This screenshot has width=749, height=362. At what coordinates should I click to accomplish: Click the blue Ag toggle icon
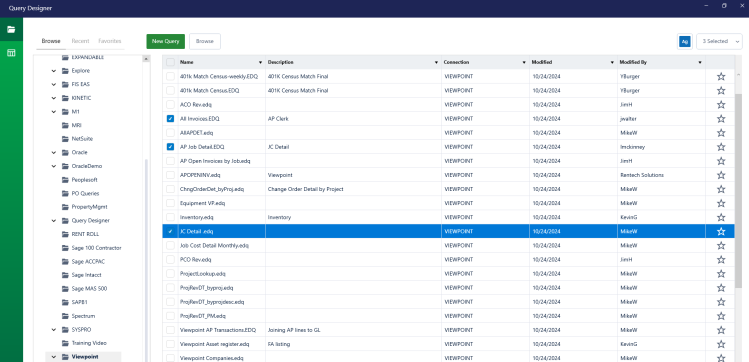tap(685, 42)
